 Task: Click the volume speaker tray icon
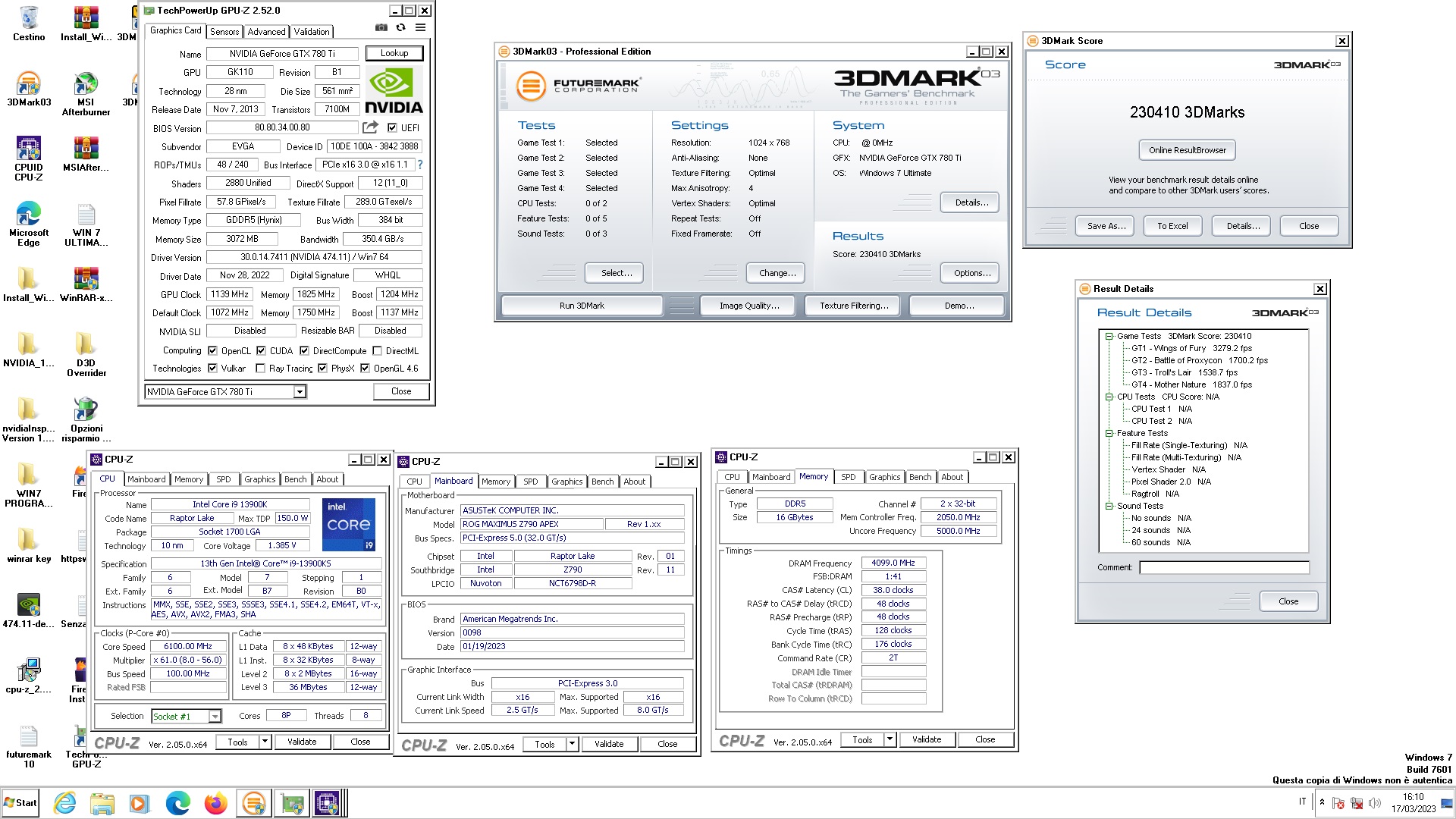(1375, 803)
